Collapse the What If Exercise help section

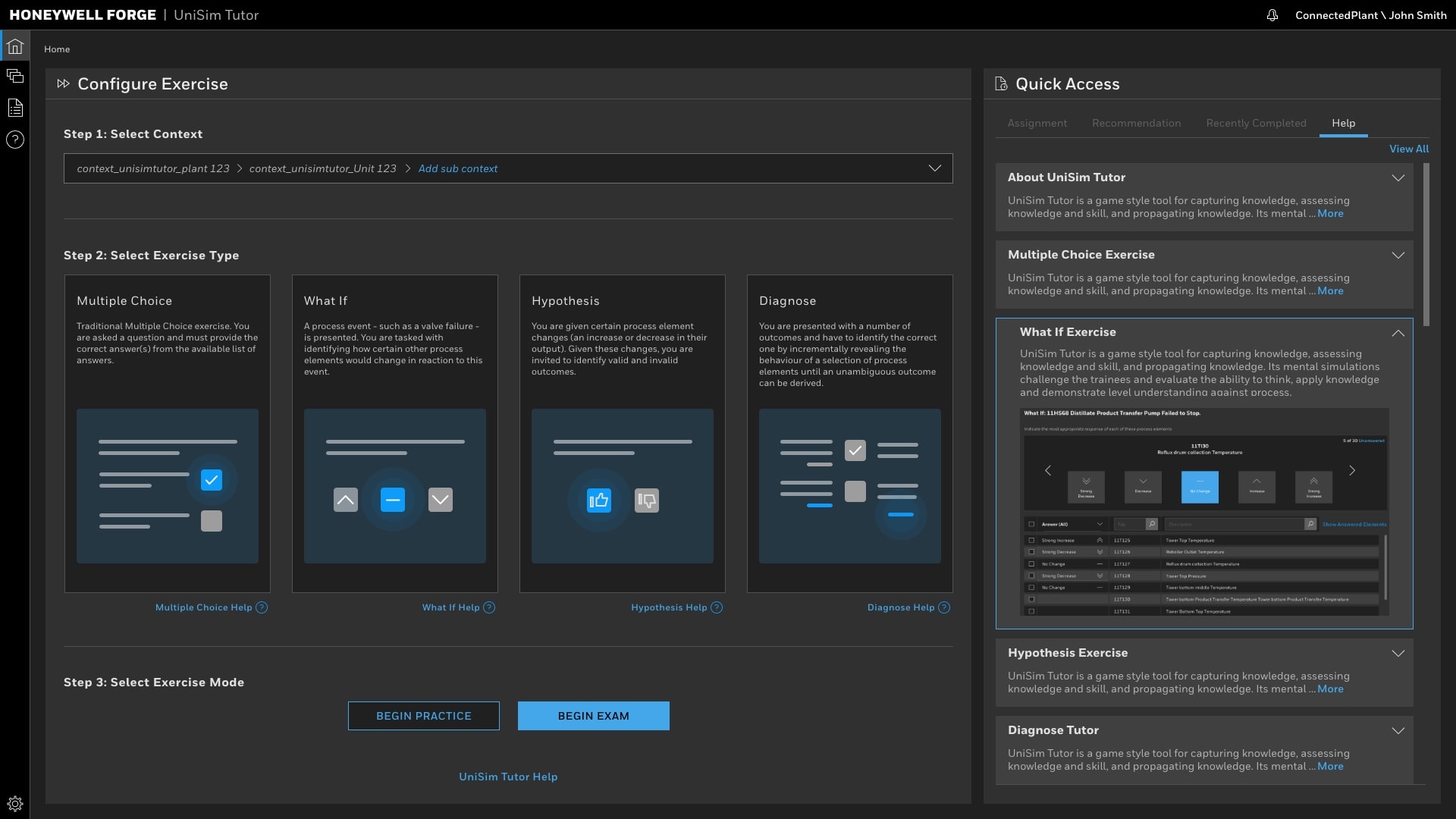tap(1398, 334)
